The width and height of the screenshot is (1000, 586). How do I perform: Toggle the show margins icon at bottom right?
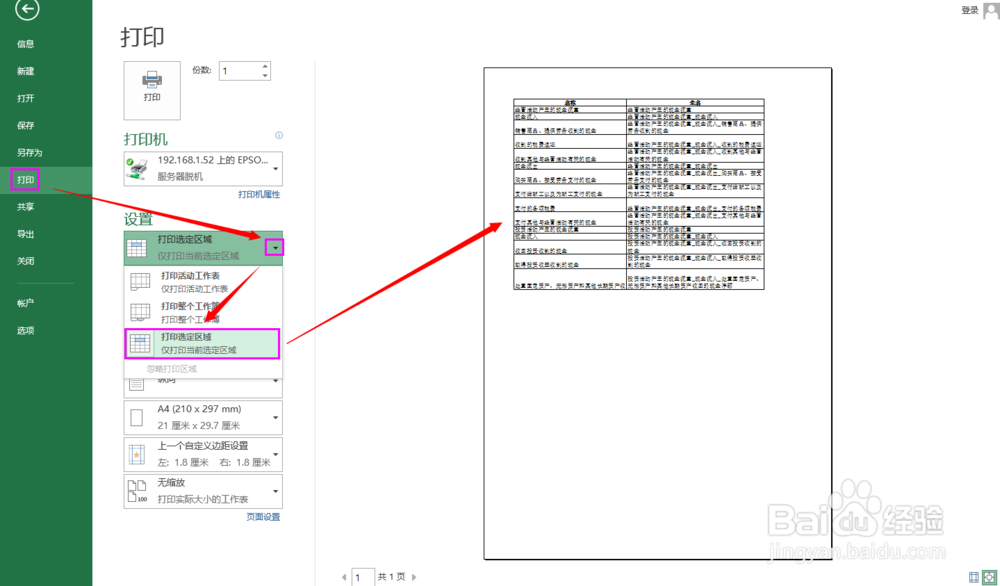pos(974,577)
